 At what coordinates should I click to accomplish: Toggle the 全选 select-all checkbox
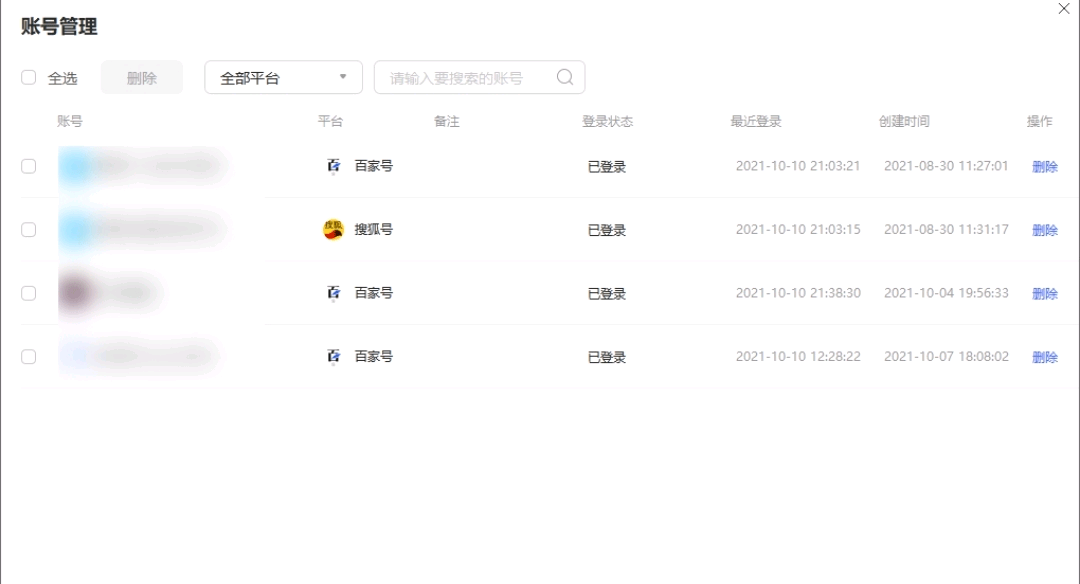(x=29, y=78)
